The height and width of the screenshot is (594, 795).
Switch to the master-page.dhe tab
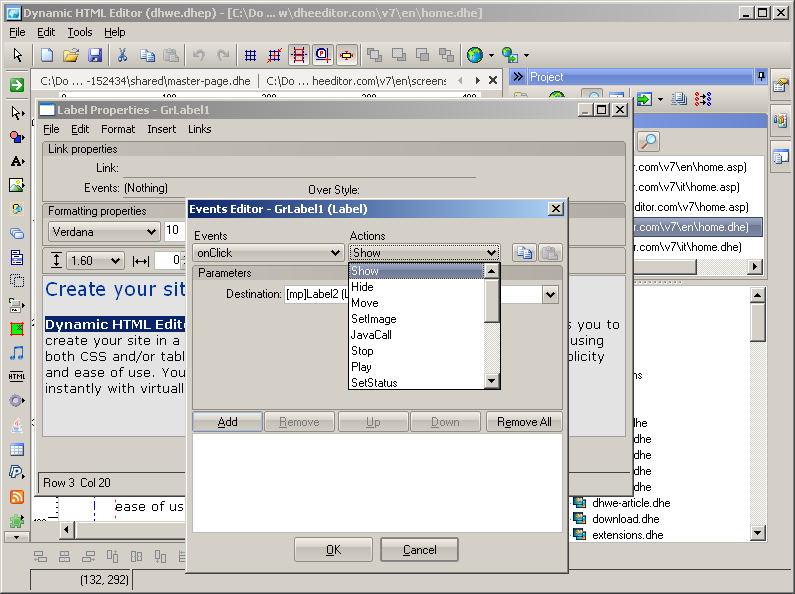click(x=146, y=81)
